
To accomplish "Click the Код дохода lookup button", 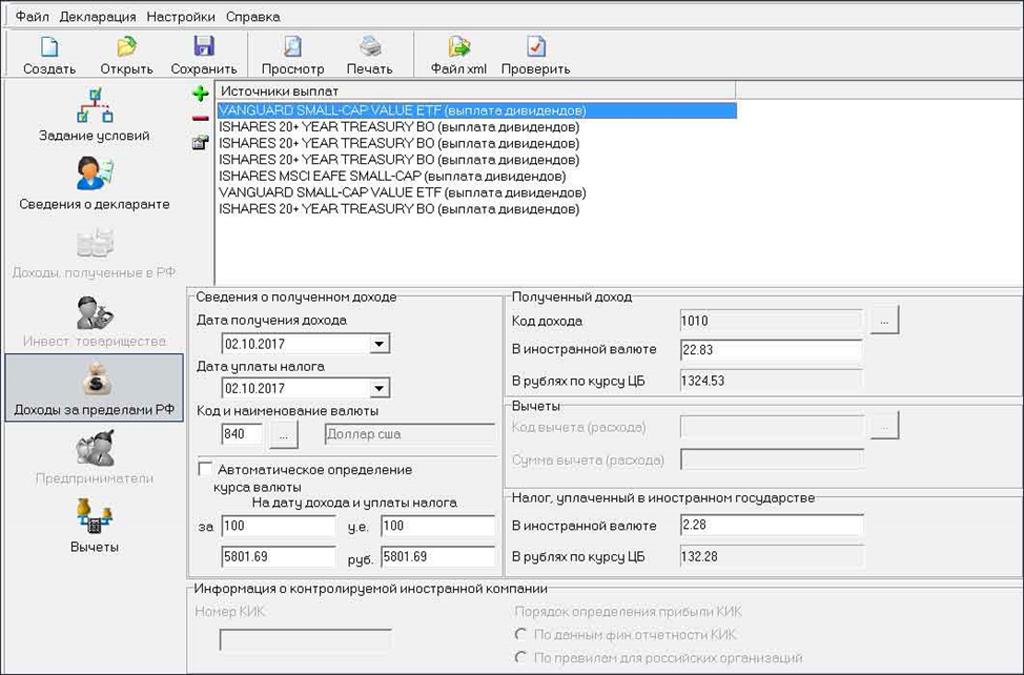I will click(x=884, y=321).
